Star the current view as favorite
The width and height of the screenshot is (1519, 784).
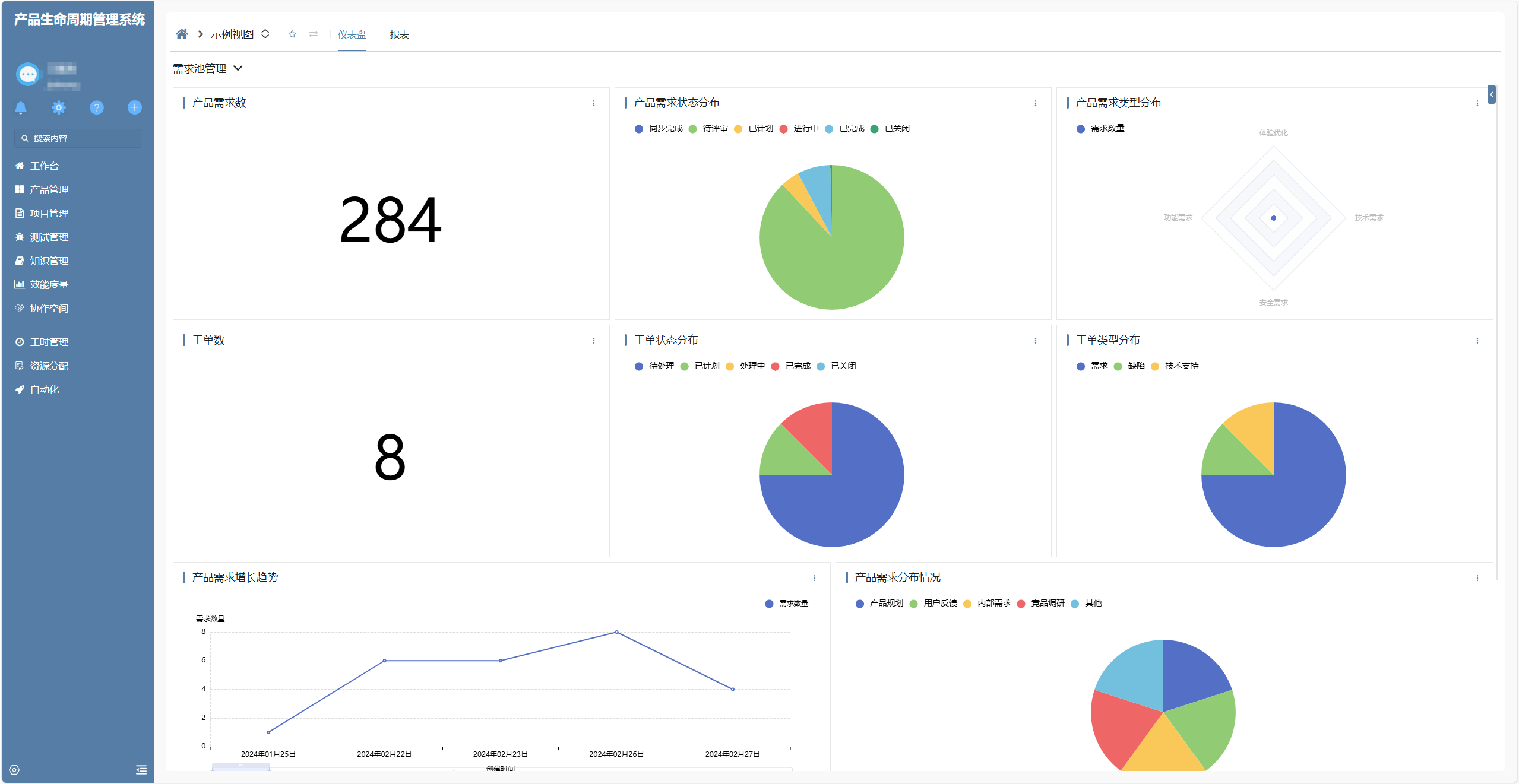coord(292,34)
